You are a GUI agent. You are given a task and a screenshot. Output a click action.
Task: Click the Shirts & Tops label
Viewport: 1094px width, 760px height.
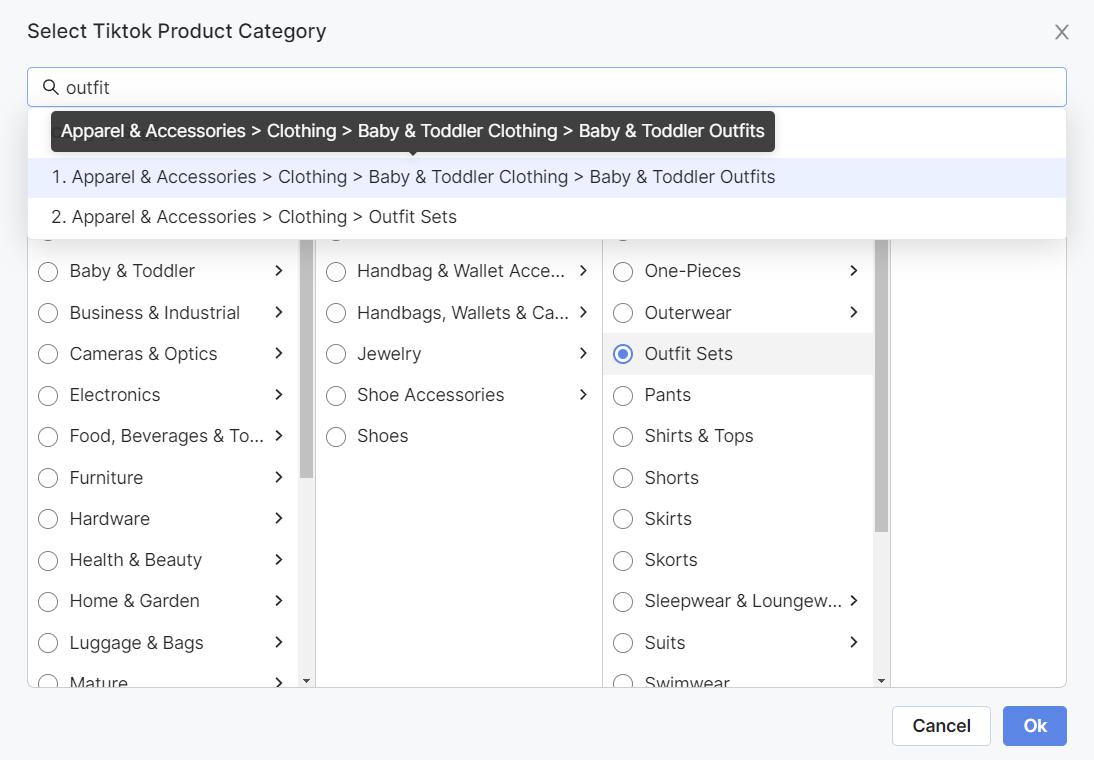[698, 436]
